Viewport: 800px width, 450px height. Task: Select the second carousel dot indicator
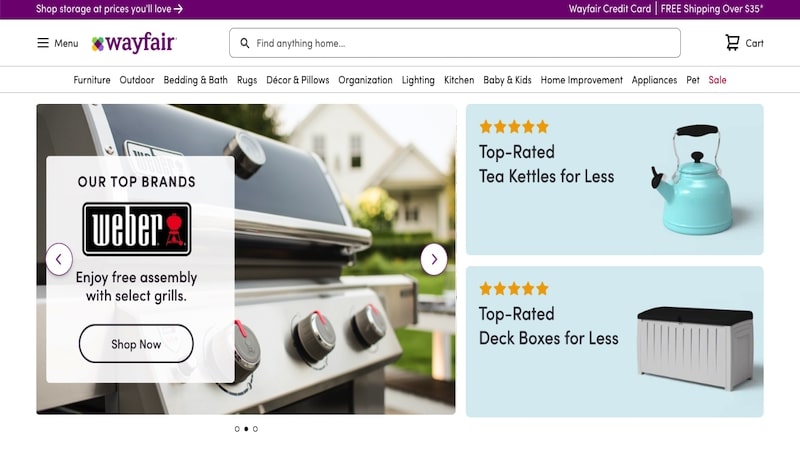coord(246,429)
